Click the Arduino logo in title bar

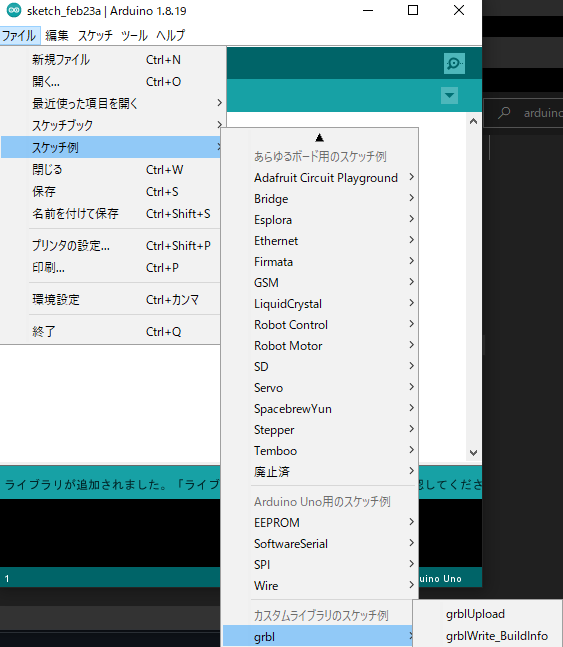click(x=14, y=10)
